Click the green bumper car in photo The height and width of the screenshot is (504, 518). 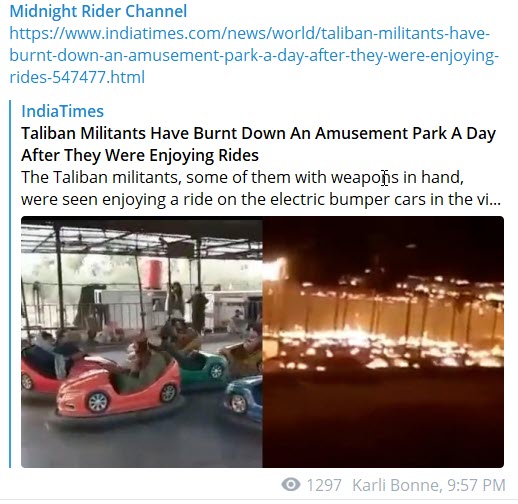(x=203, y=367)
